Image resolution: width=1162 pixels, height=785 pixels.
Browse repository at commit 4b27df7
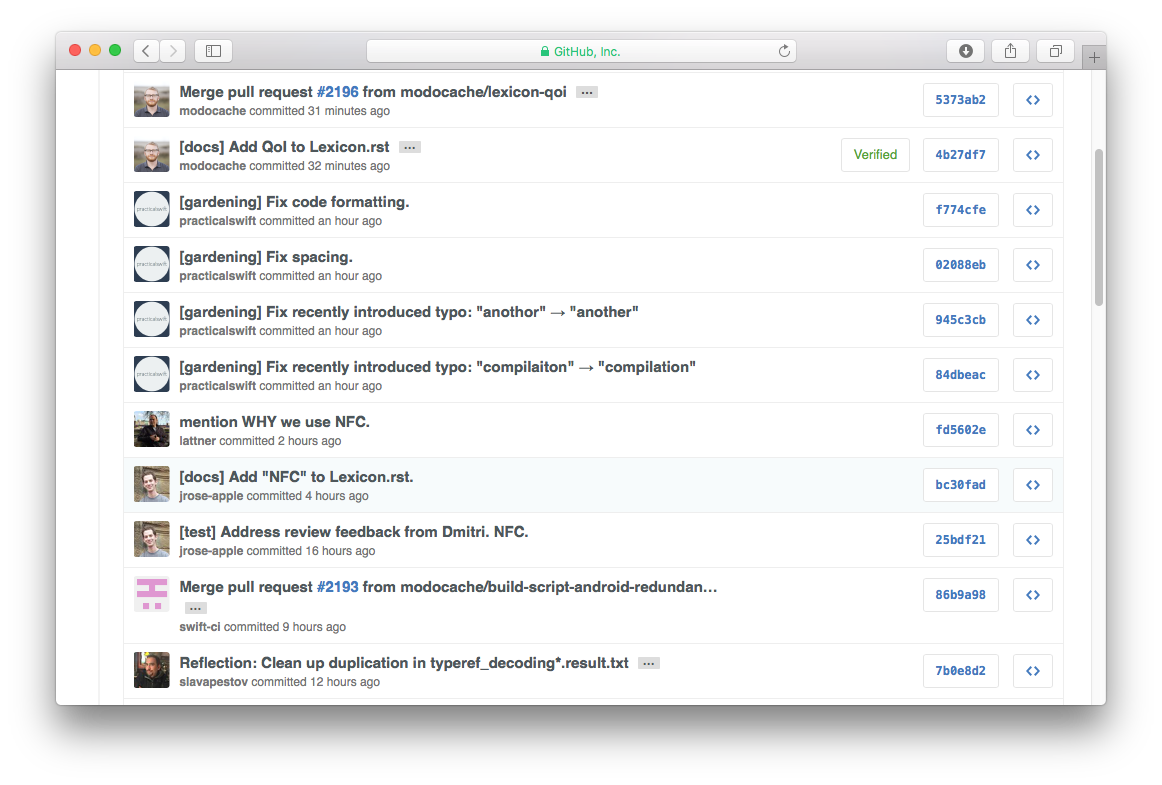pyautogui.click(x=1033, y=155)
